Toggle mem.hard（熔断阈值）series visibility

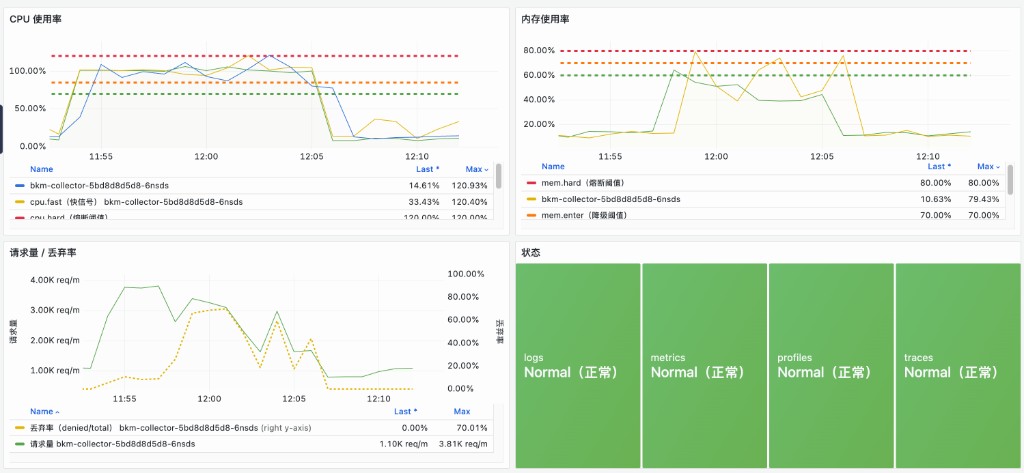586,183
